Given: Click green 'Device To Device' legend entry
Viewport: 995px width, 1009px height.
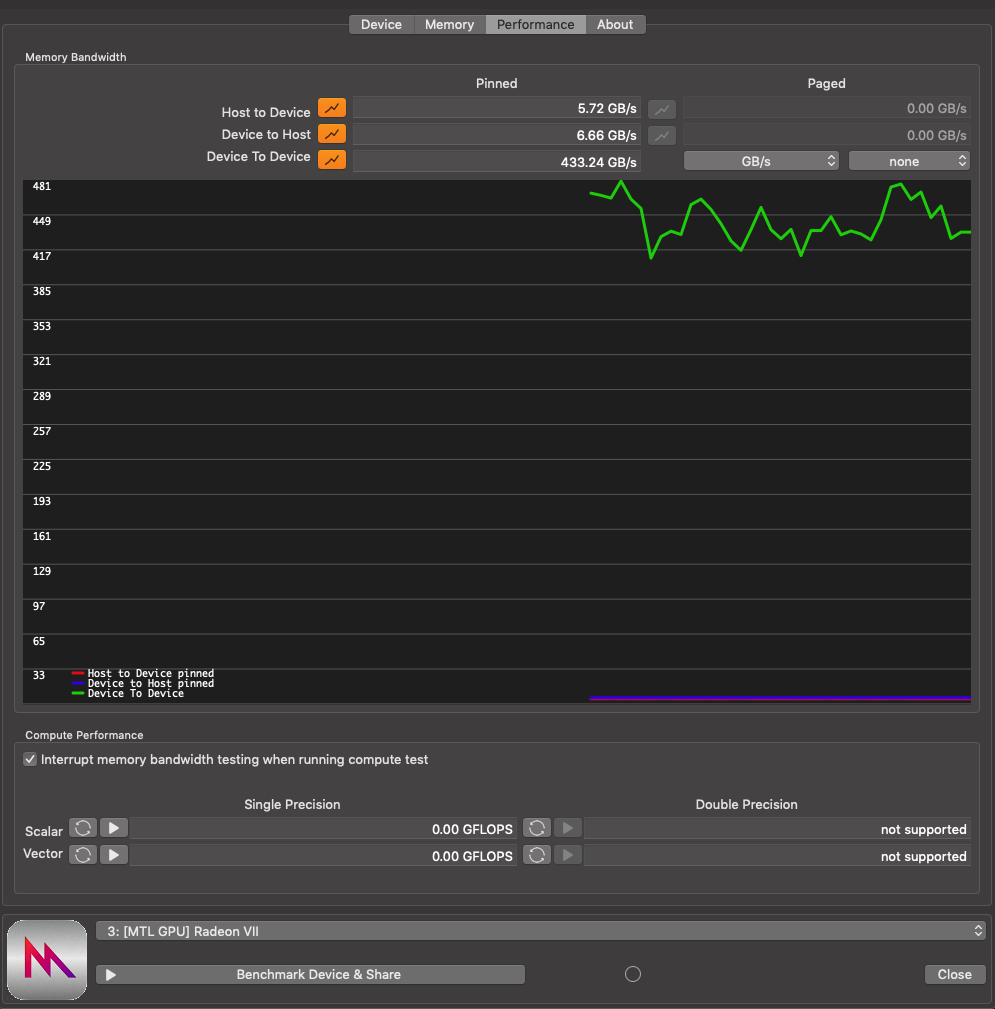Looking at the screenshot, I should [x=128, y=694].
